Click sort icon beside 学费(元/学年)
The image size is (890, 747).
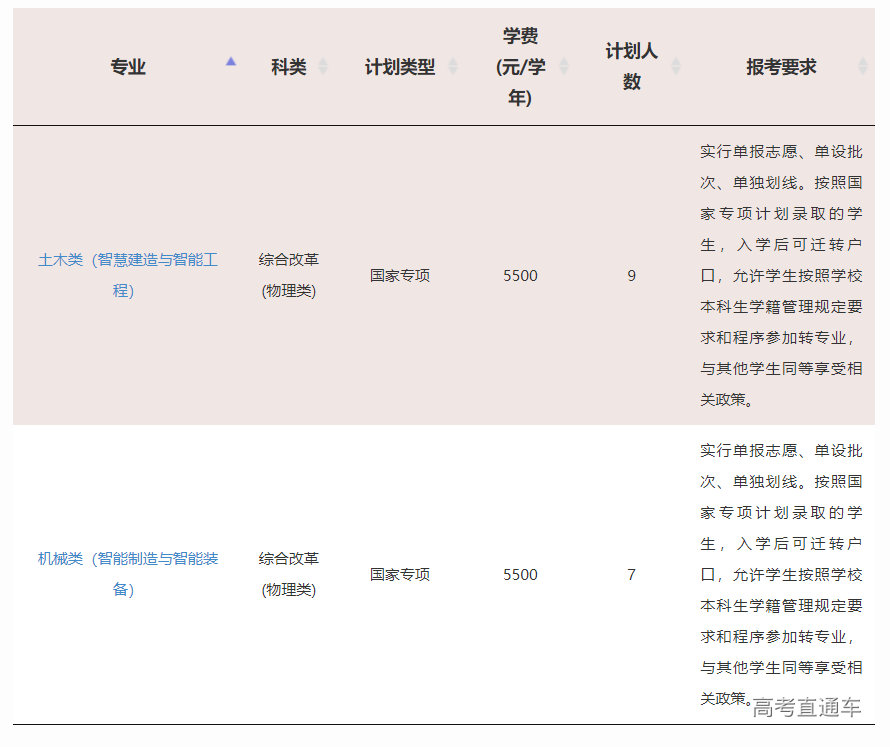point(564,67)
